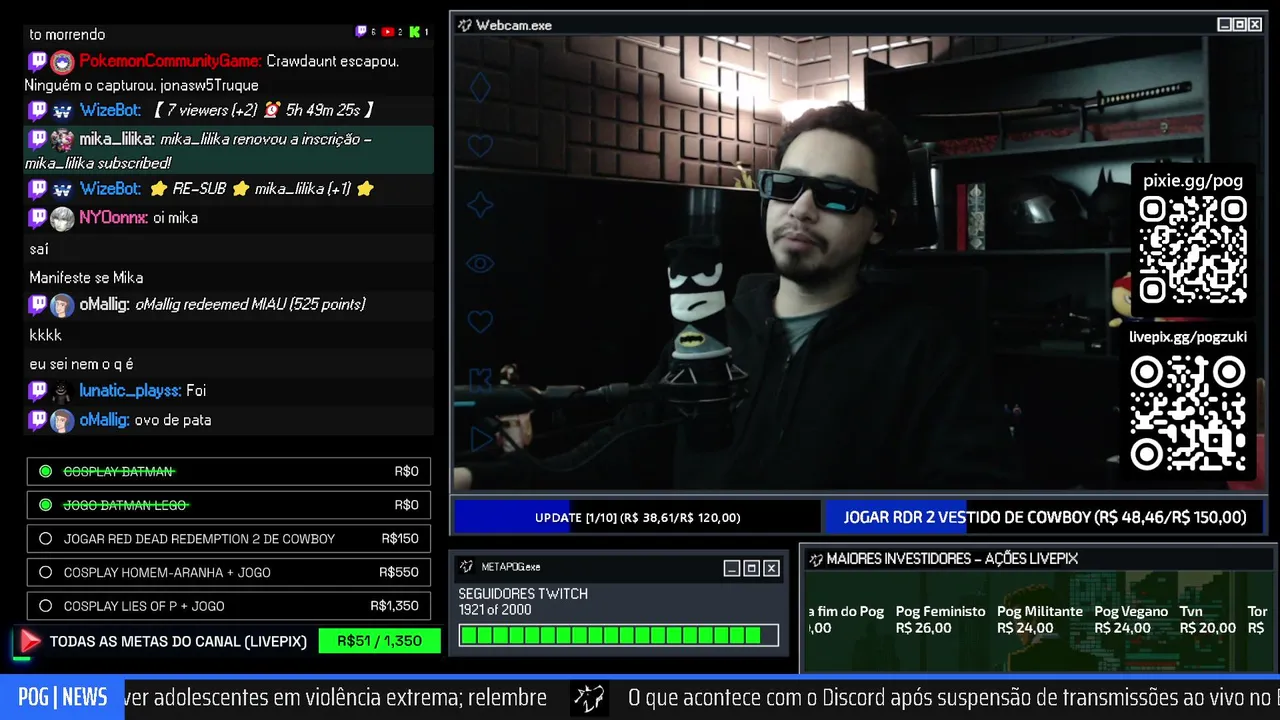Click the alarm clock emoji in WizeBot's uptime message

(x=272, y=110)
